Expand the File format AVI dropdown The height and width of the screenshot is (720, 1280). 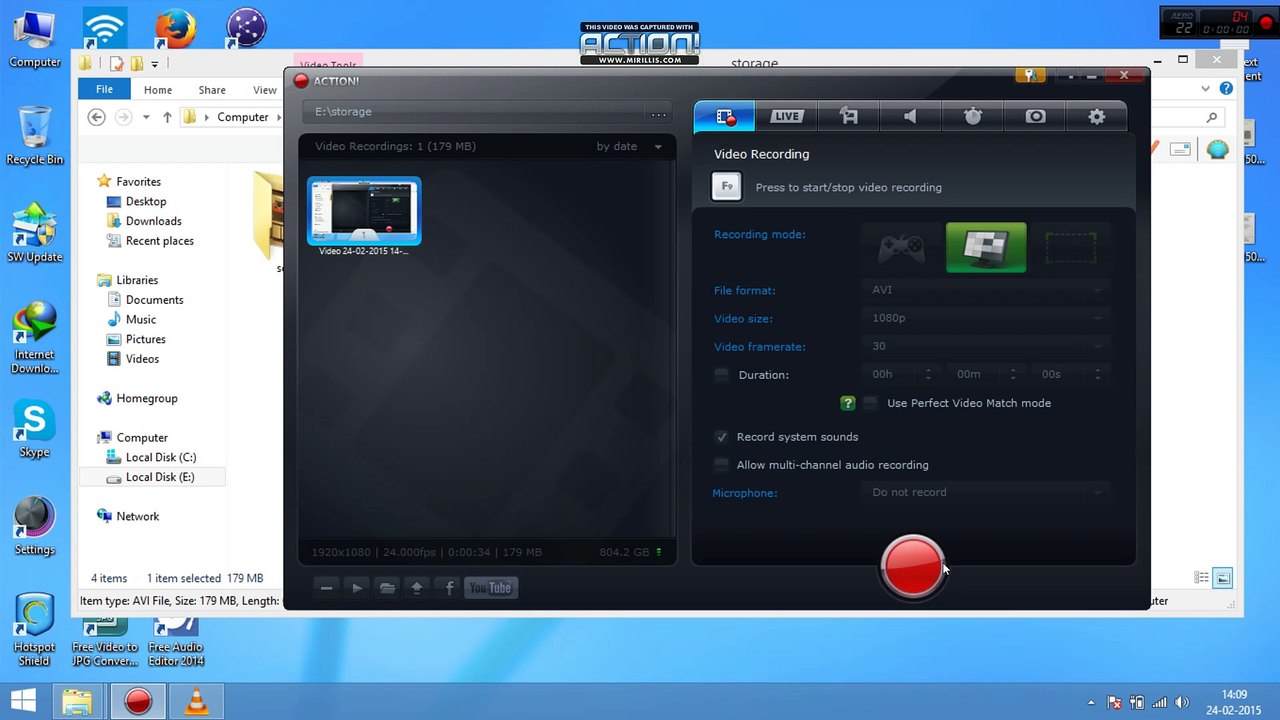click(x=986, y=290)
